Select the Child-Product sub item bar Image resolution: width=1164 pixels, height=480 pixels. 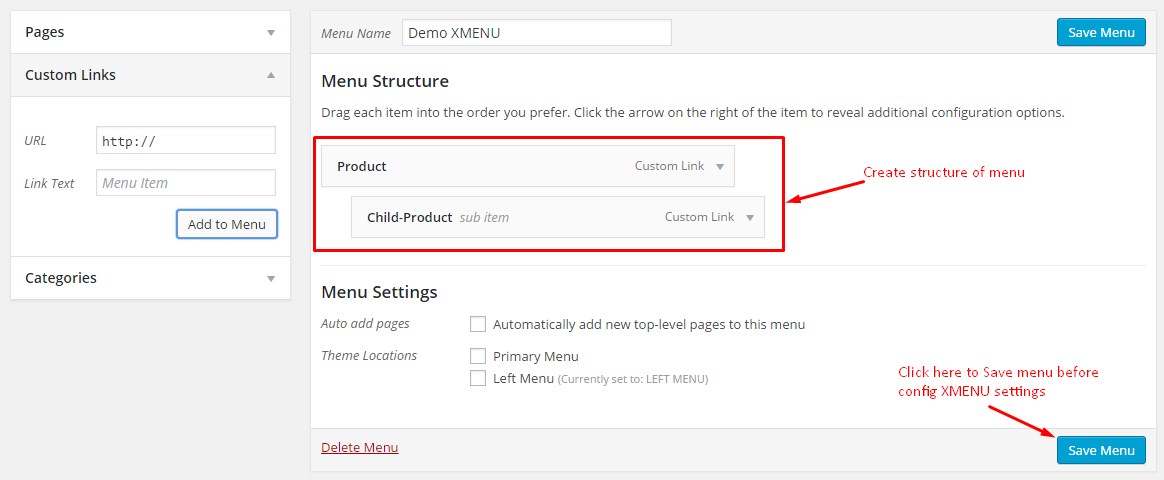point(558,217)
